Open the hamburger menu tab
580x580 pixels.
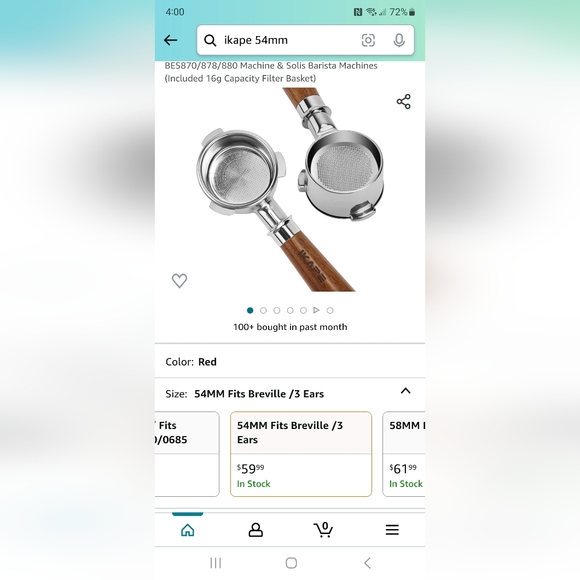pyautogui.click(x=392, y=530)
